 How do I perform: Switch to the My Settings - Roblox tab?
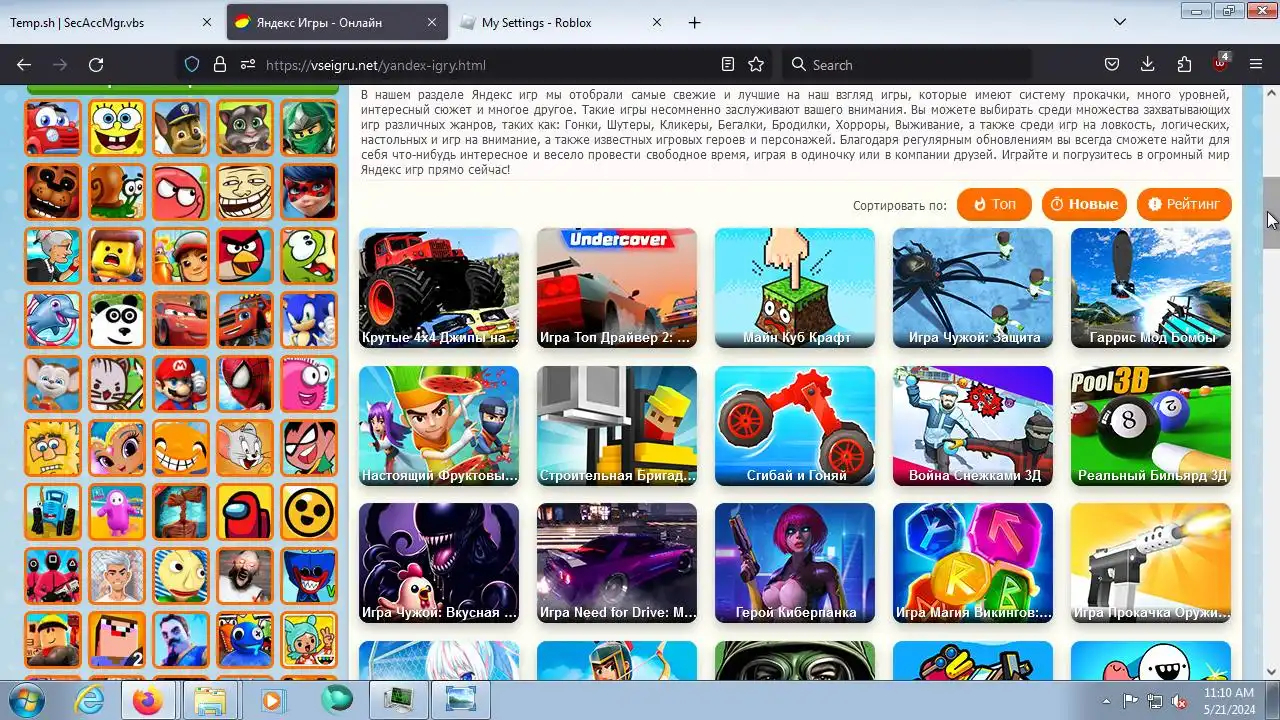pyautogui.click(x=562, y=22)
